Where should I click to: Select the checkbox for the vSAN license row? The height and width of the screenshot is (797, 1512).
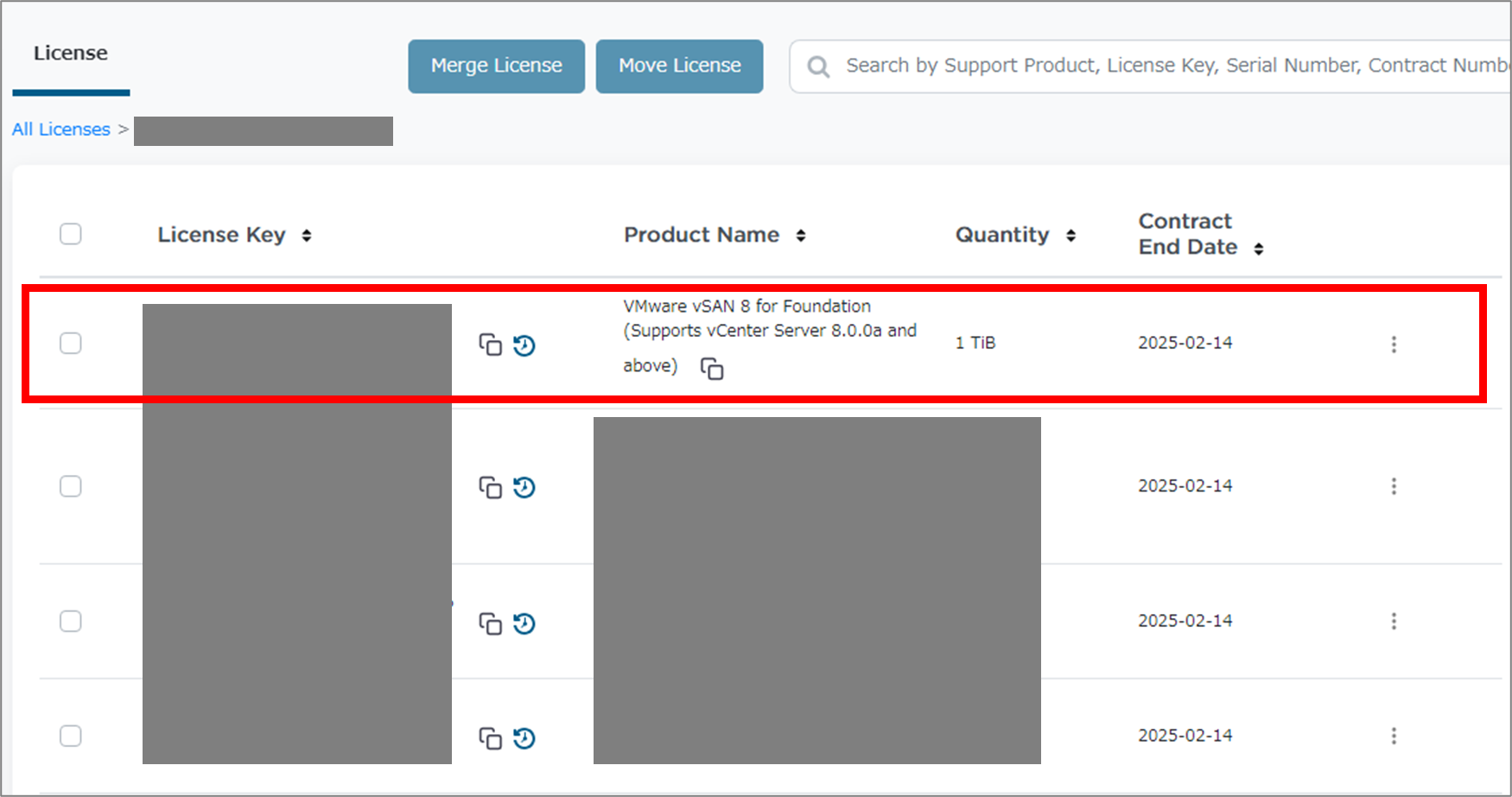click(71, 343)
